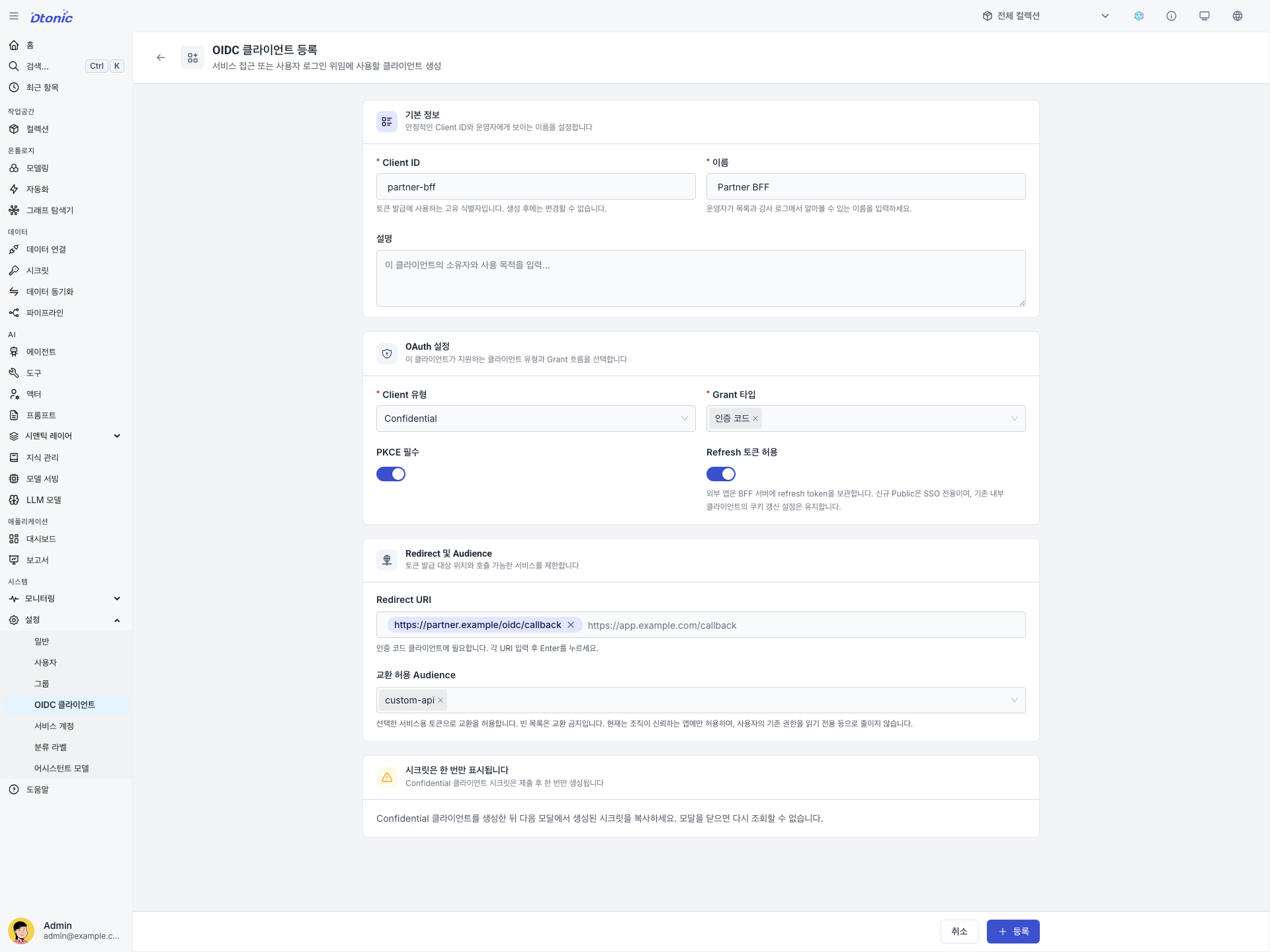Image resolution: width=1270 pixels, height=952 pixels.
Task: Open Grant 타입 dropdown arrow
Action: (1014, 418)
